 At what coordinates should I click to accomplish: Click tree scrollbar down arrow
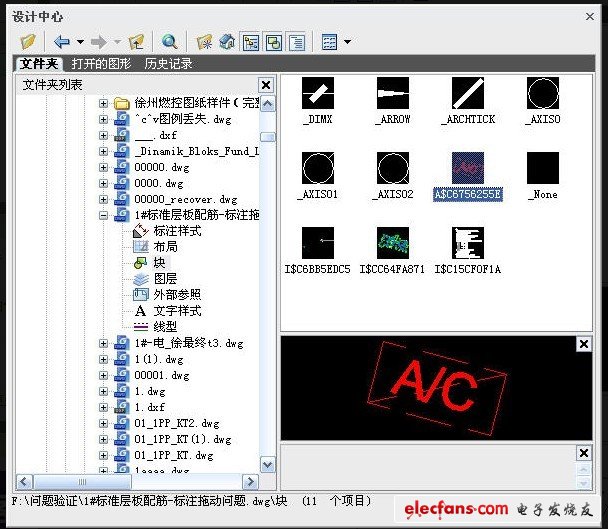(268, 464)
